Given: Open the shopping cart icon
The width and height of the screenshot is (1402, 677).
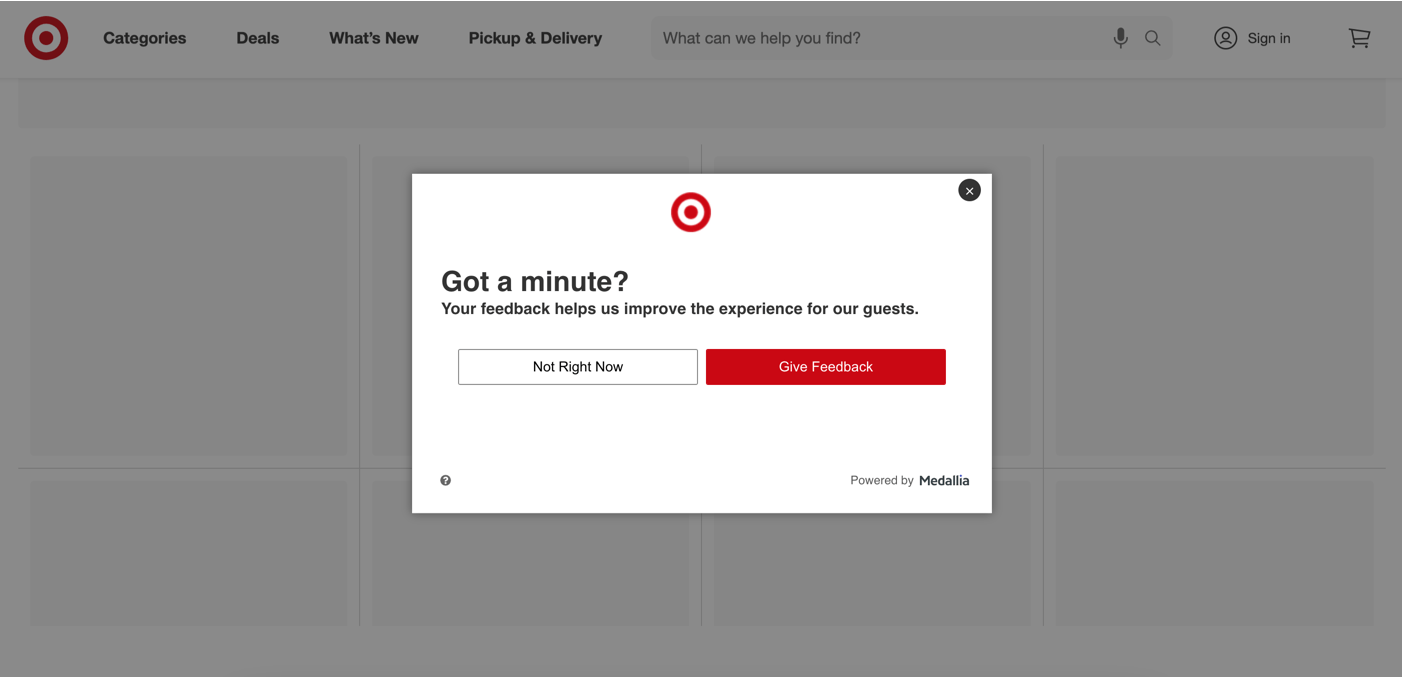Looking at the screenshot, I should [x=1359, y=37].
